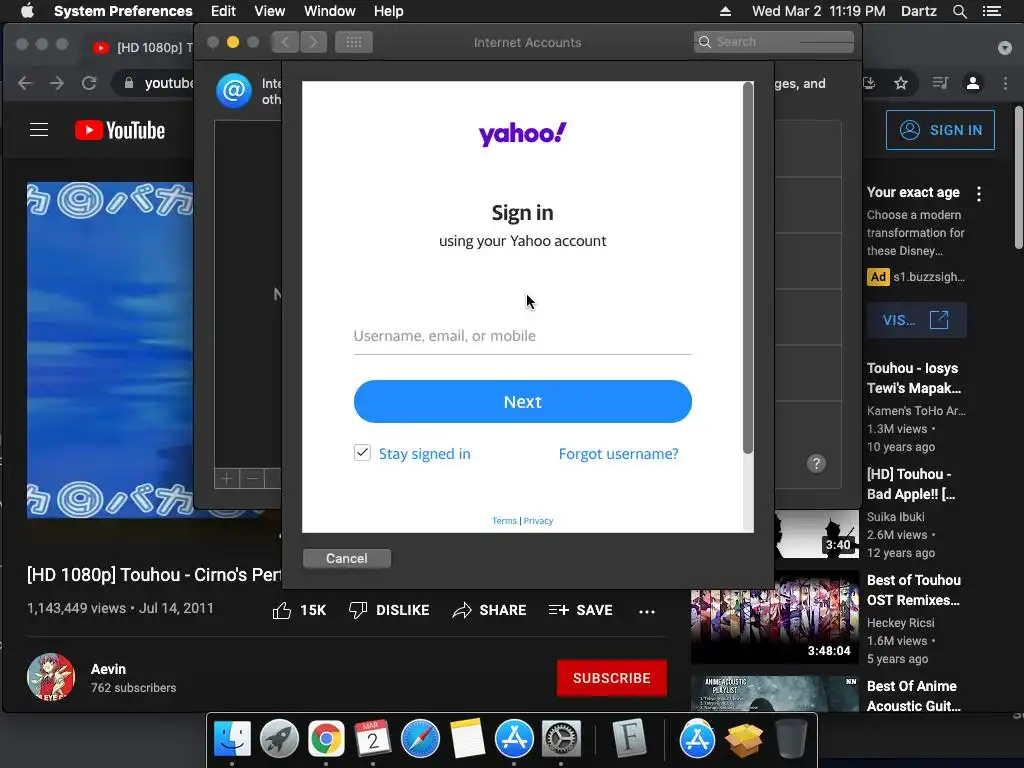Open Google Chrome in the Dock
The height and width of the screenshot is (768, 1024).
(x=327, y=739)
